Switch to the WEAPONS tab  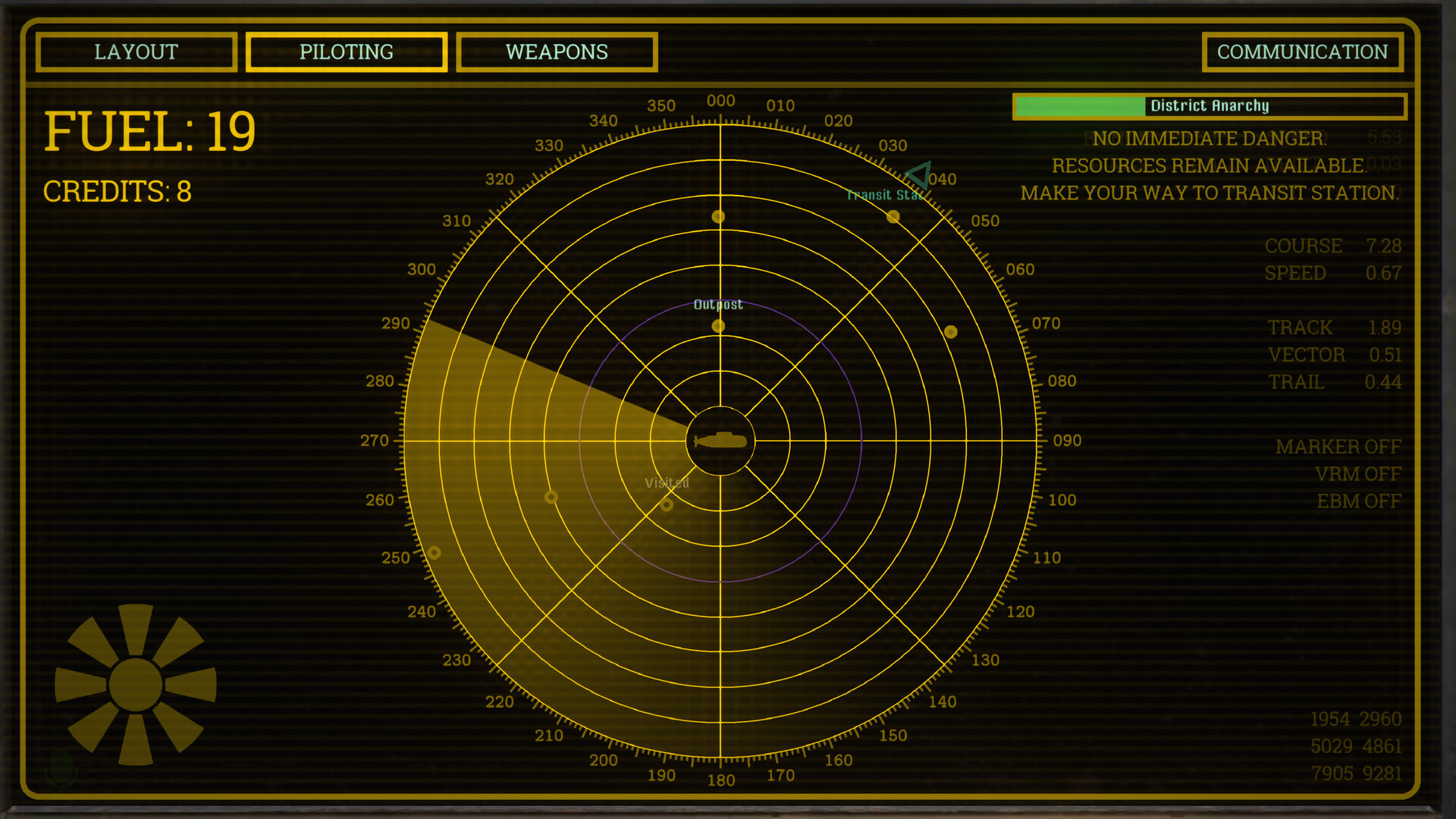557,52
